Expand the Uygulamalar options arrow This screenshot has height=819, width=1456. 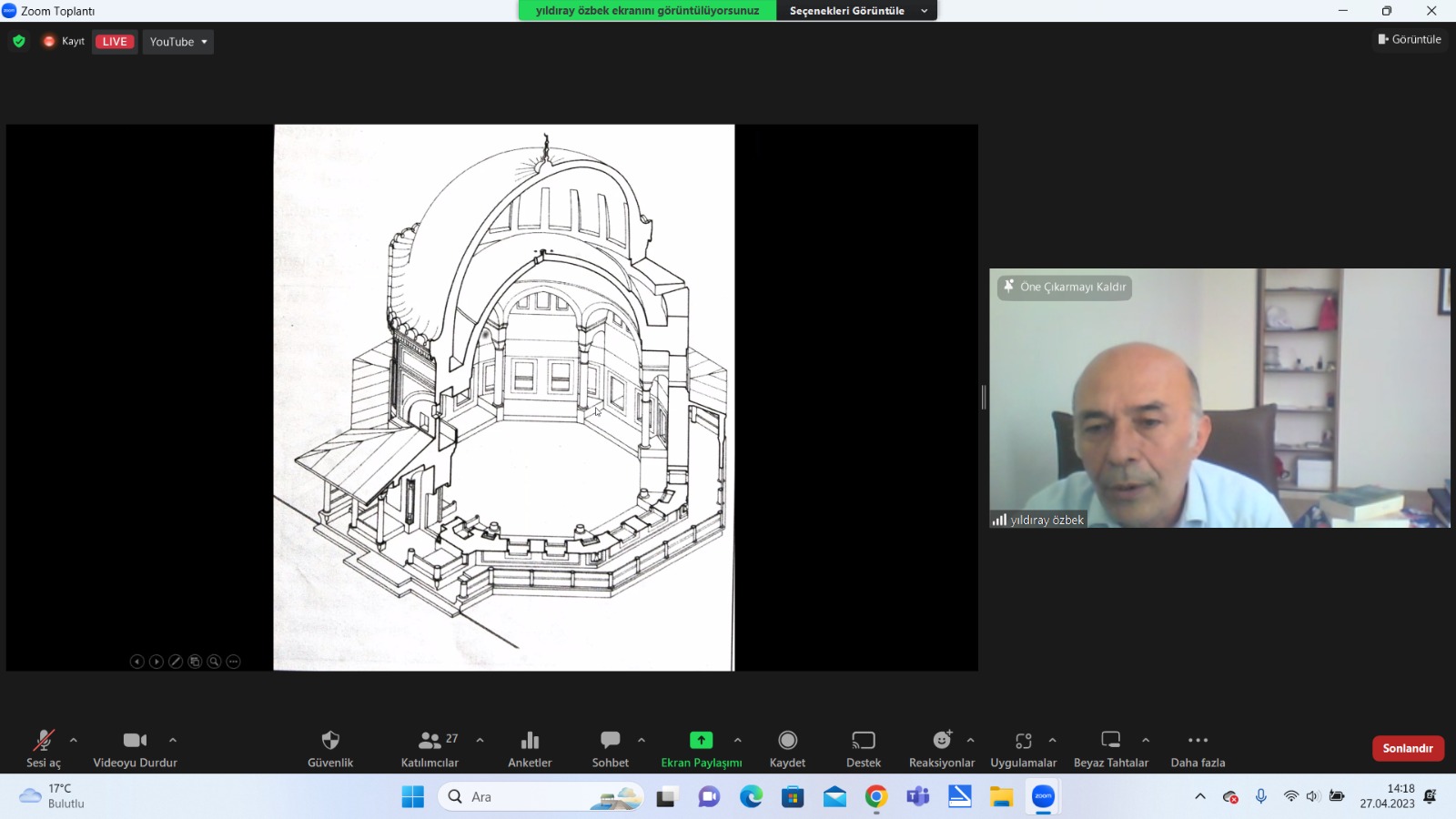pyautogui.click(x=1053, y=740)
